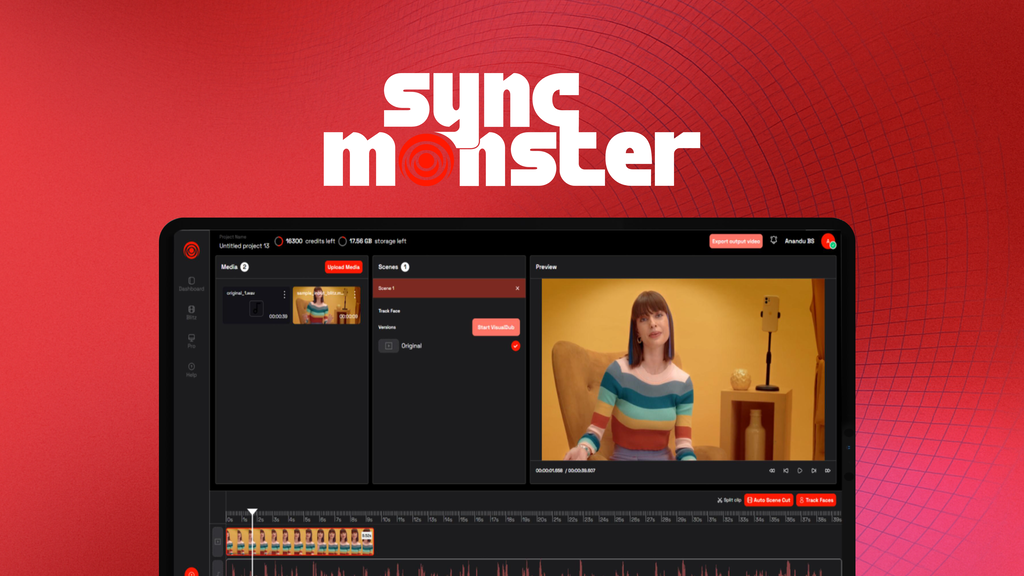Go to Dashboard in the sidebar

(x=191, y=281)
